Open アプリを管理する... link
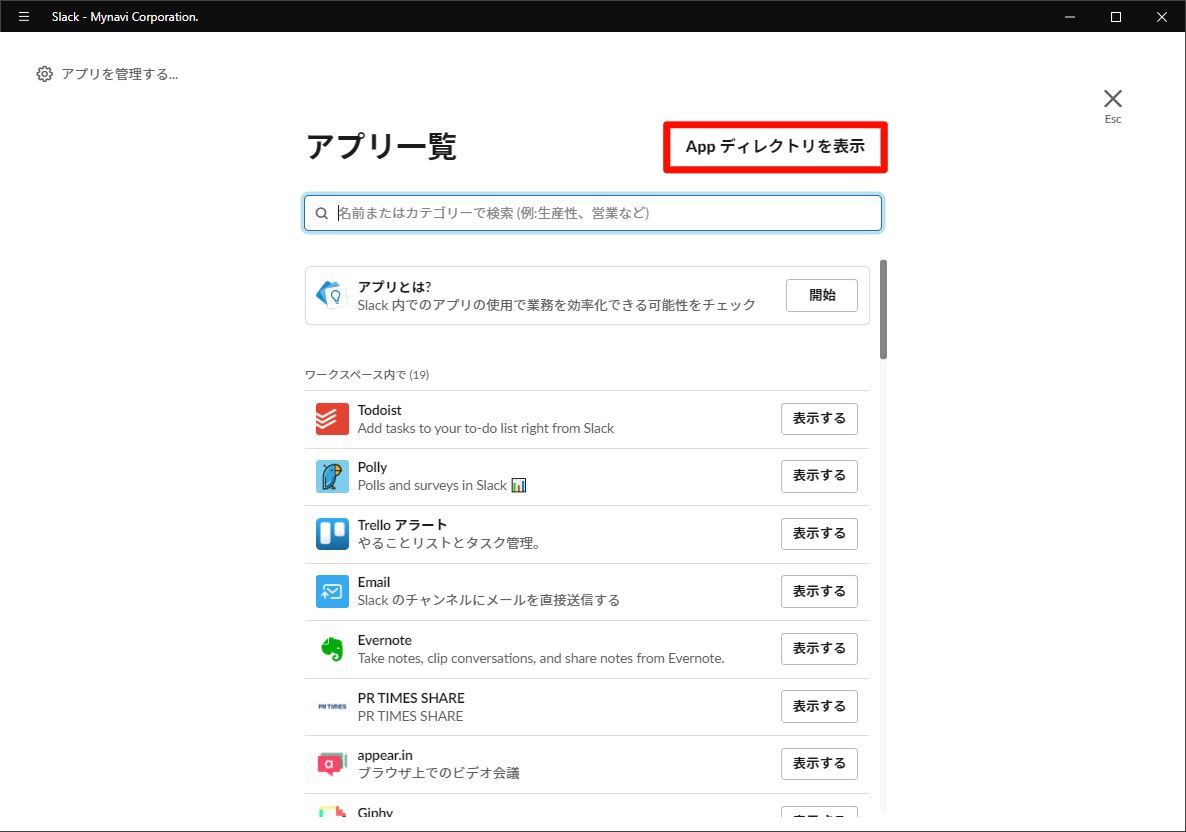Image resolution: width=1186 pixels, height=832 pixels. [x=120, y=74]
